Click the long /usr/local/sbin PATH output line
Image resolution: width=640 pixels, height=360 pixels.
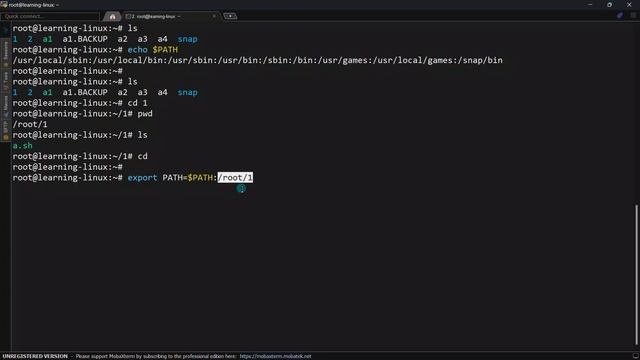point(258,60)
